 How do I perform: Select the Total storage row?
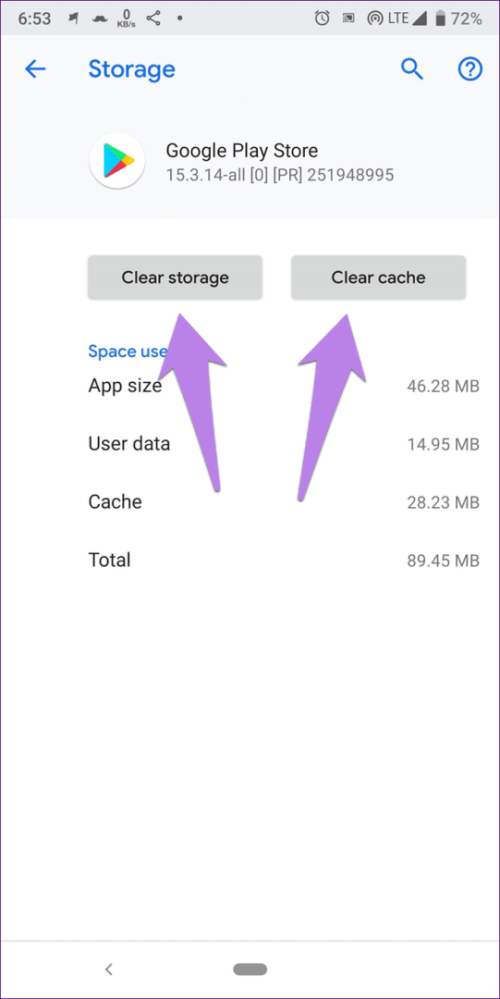283,560
